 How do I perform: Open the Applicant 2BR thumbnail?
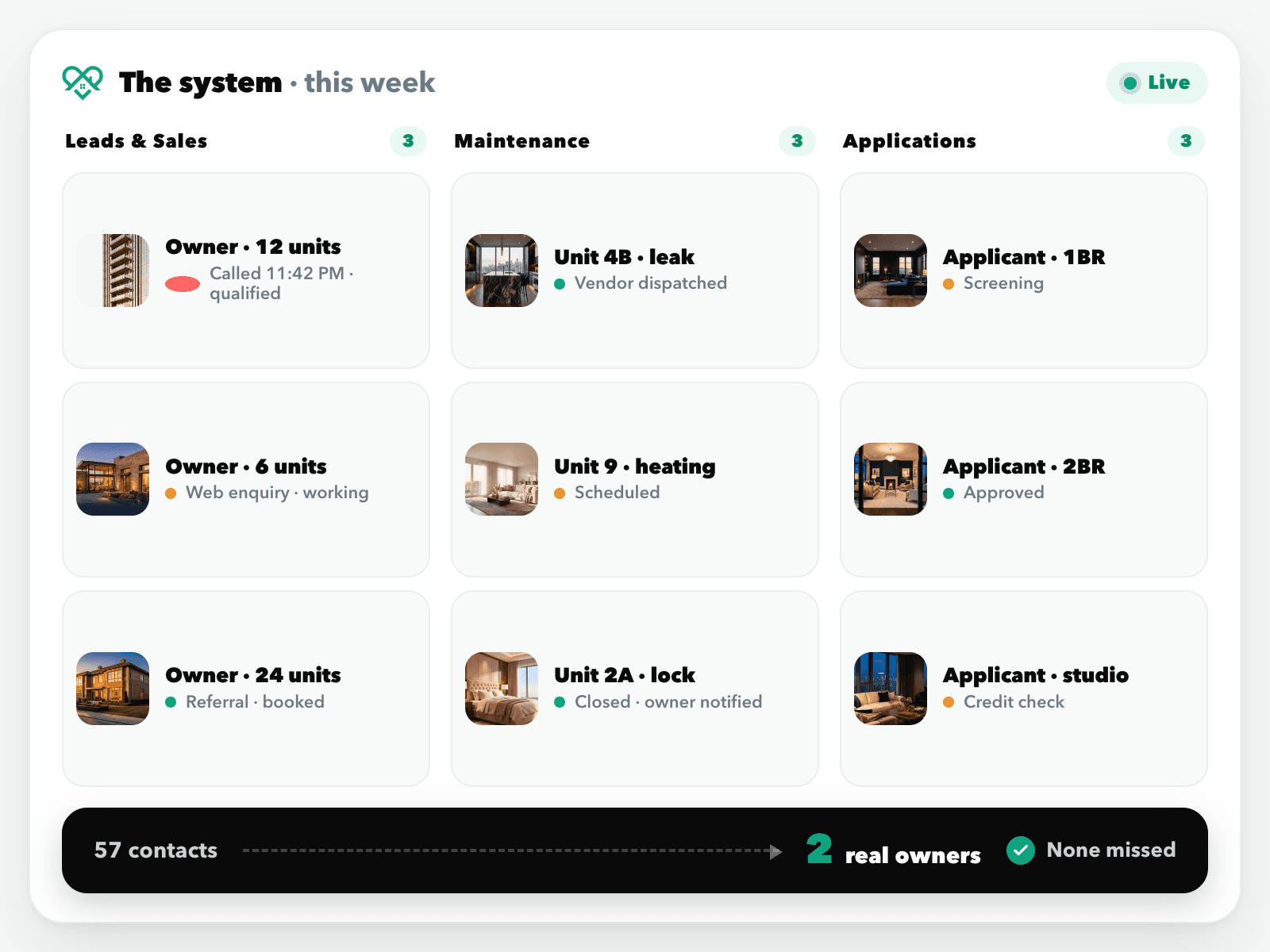891,479
